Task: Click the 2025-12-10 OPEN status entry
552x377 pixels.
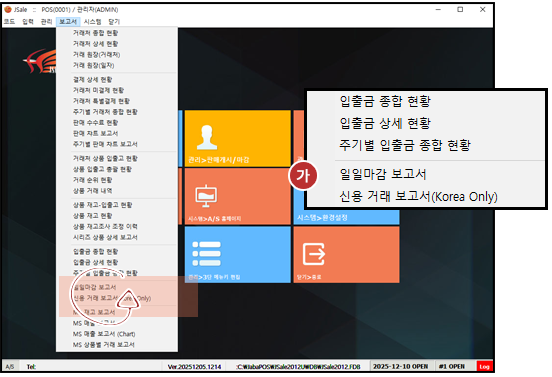Action: pos(401,366)
